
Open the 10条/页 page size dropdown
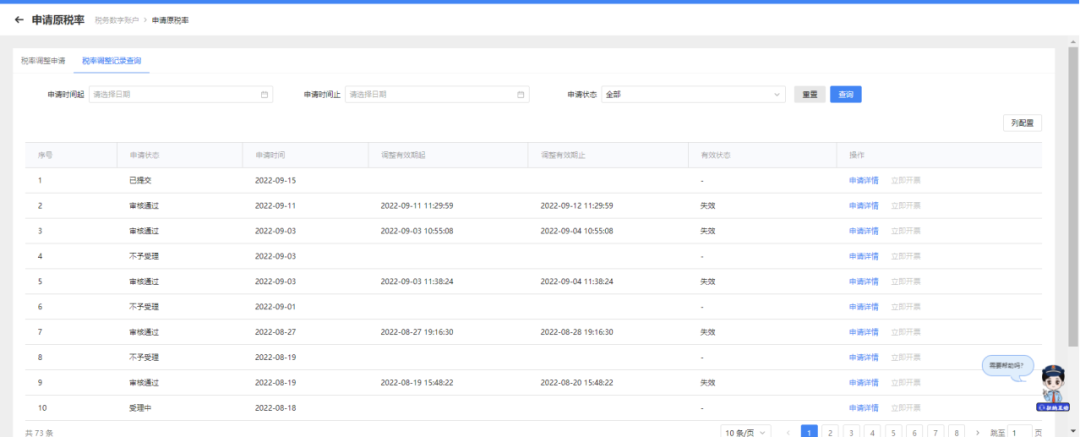tap(746, 432)
